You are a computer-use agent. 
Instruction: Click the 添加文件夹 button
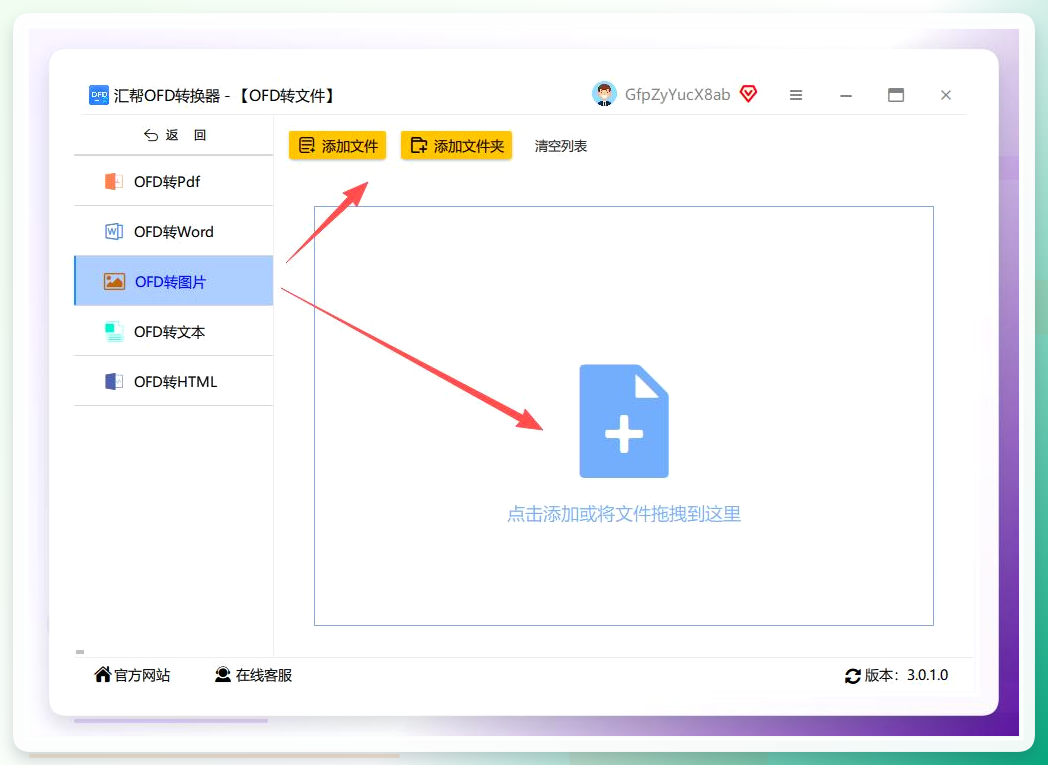[456, 146]
